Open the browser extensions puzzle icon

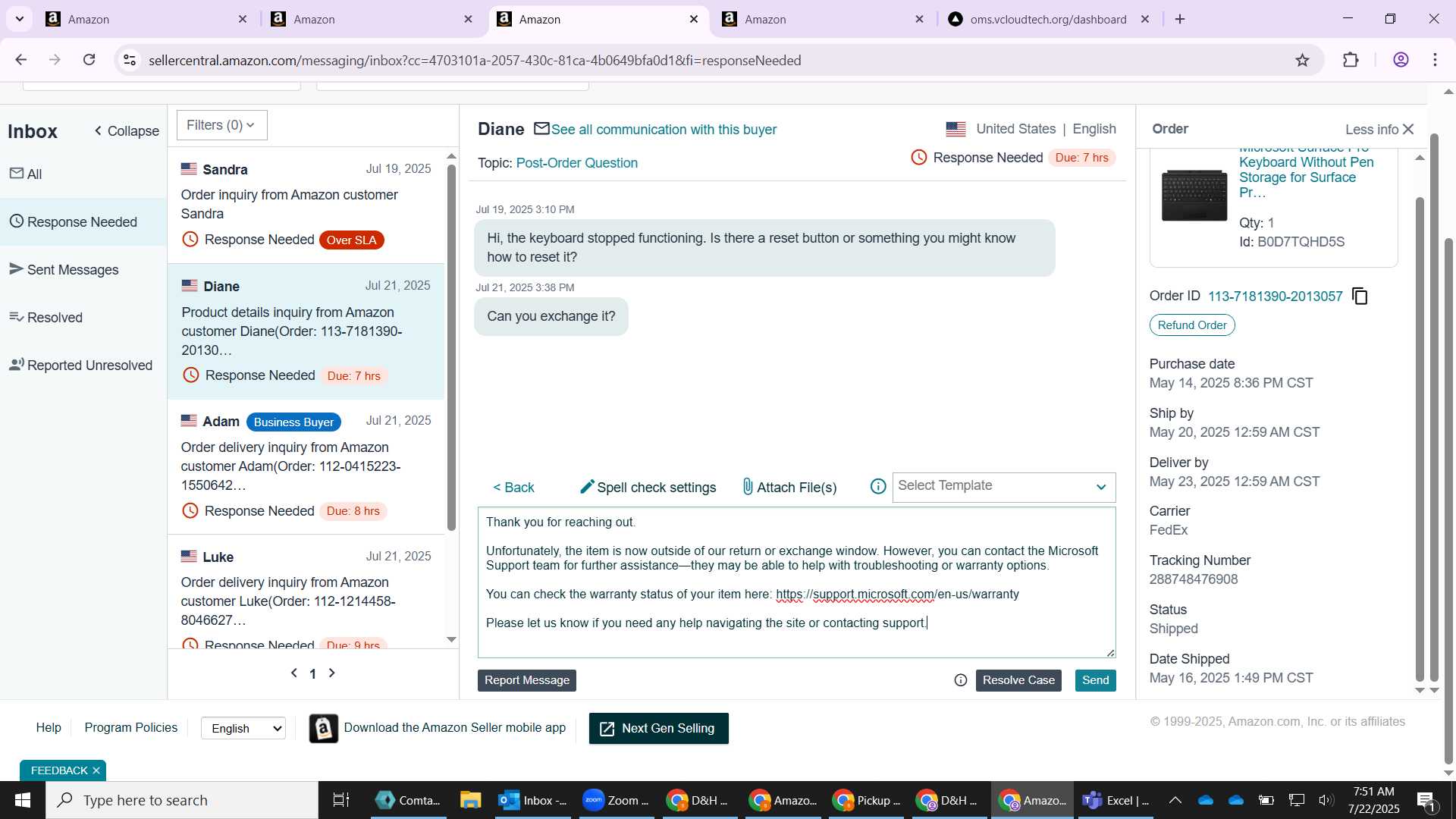pos(1351,60)
